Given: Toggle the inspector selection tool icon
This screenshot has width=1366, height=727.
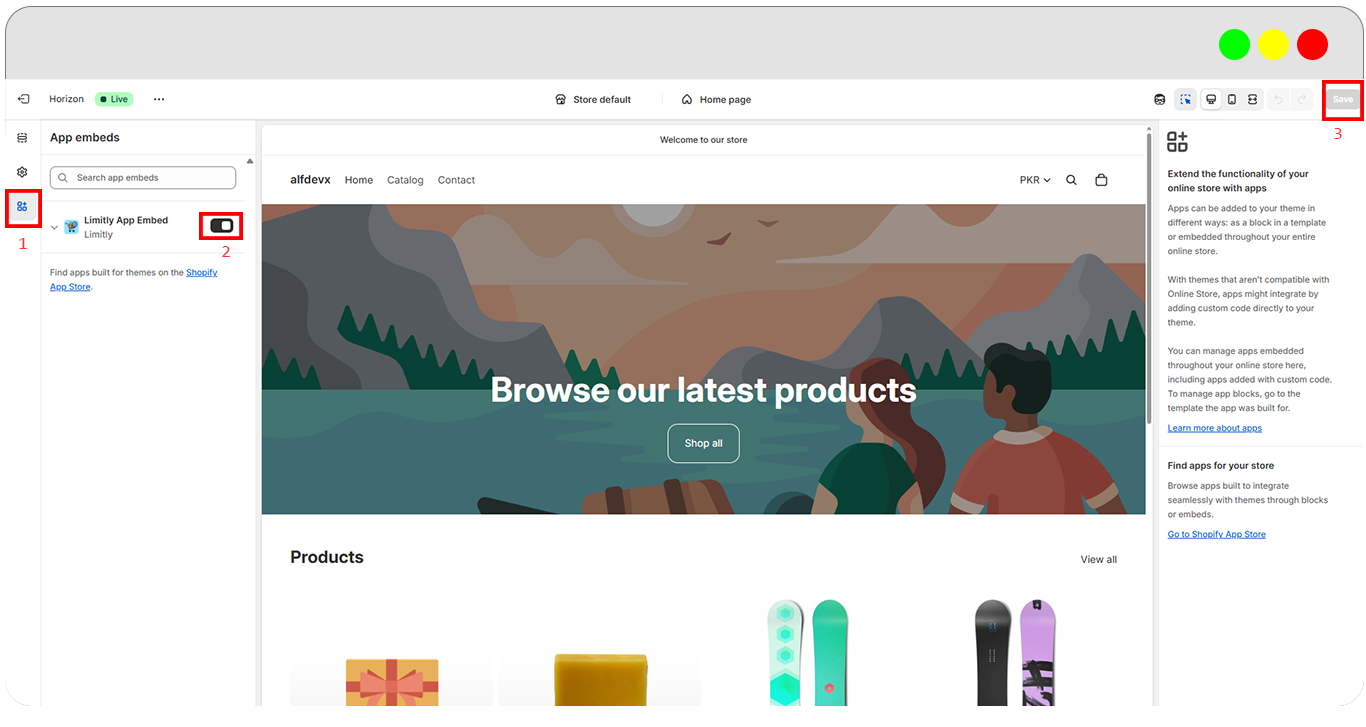Looking at the screenshot, I should [x=1185, y=99].
